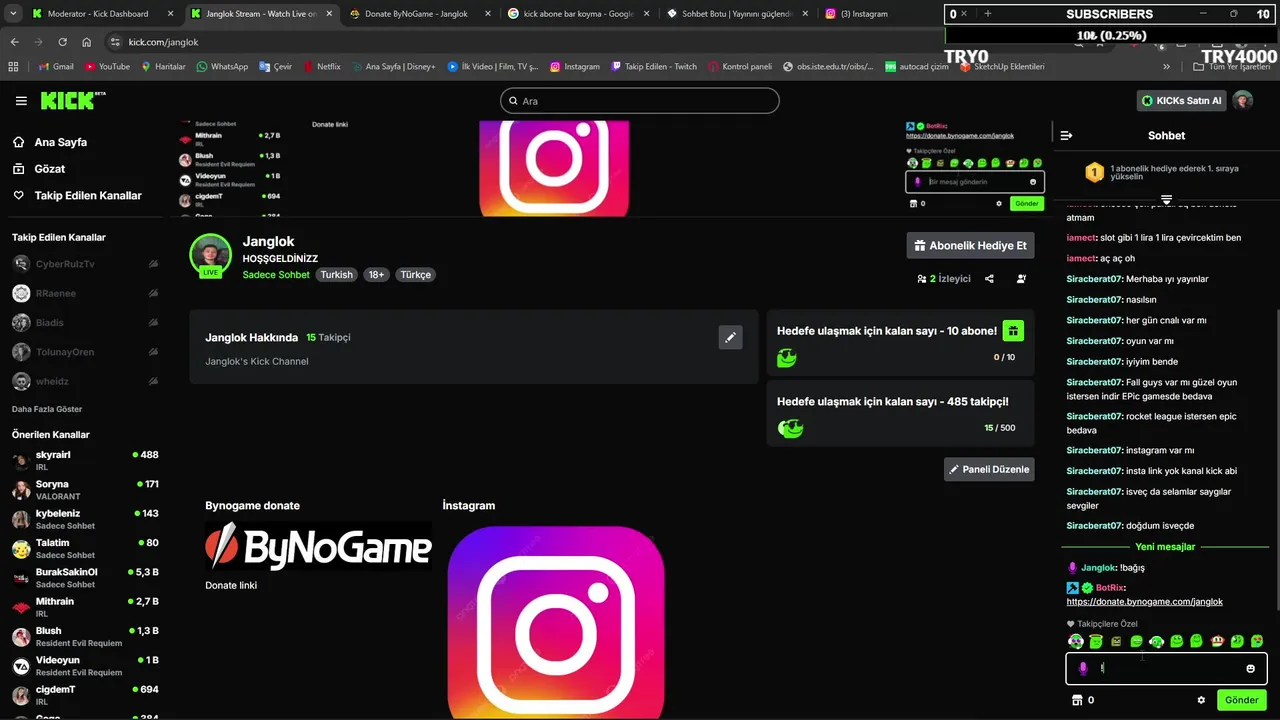The image size is (1280, 720).
Task: Click the Gönder send button in chat
Action: 1241,700
